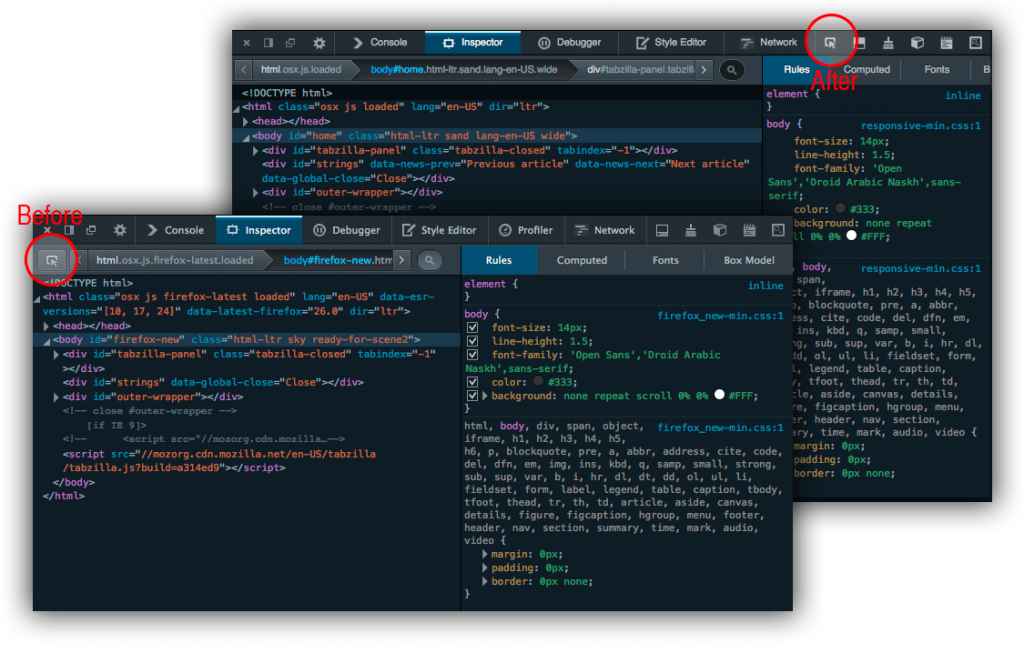Click dock-to-side icon in After window
This screenshot has width=1024, height=653.
tap(268, 43)
